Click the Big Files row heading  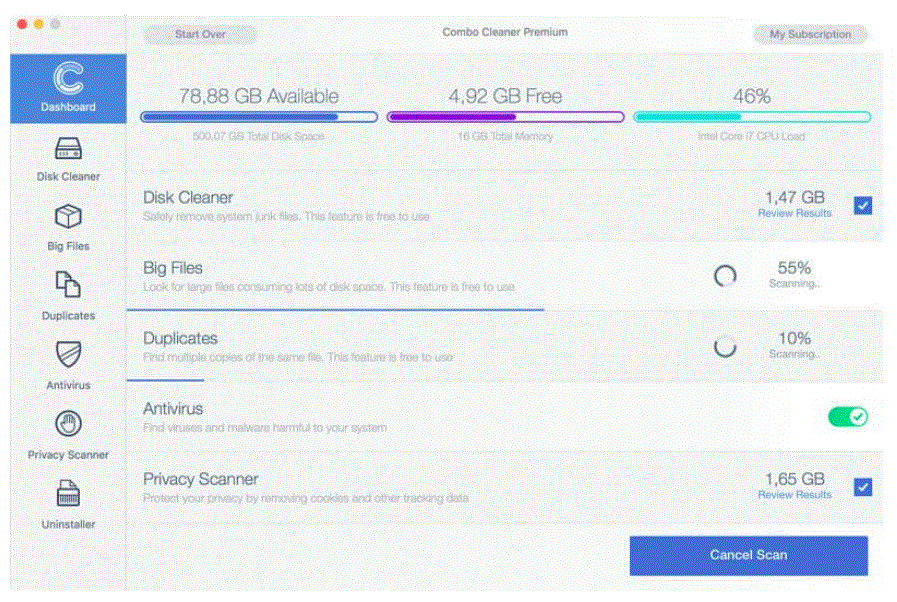pyautogui.click(x=173, y=268)
